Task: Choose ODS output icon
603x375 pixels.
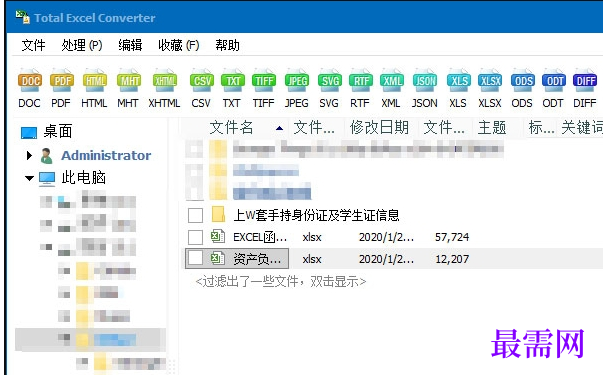Action: pyautogui.click(x=523, y=81)
